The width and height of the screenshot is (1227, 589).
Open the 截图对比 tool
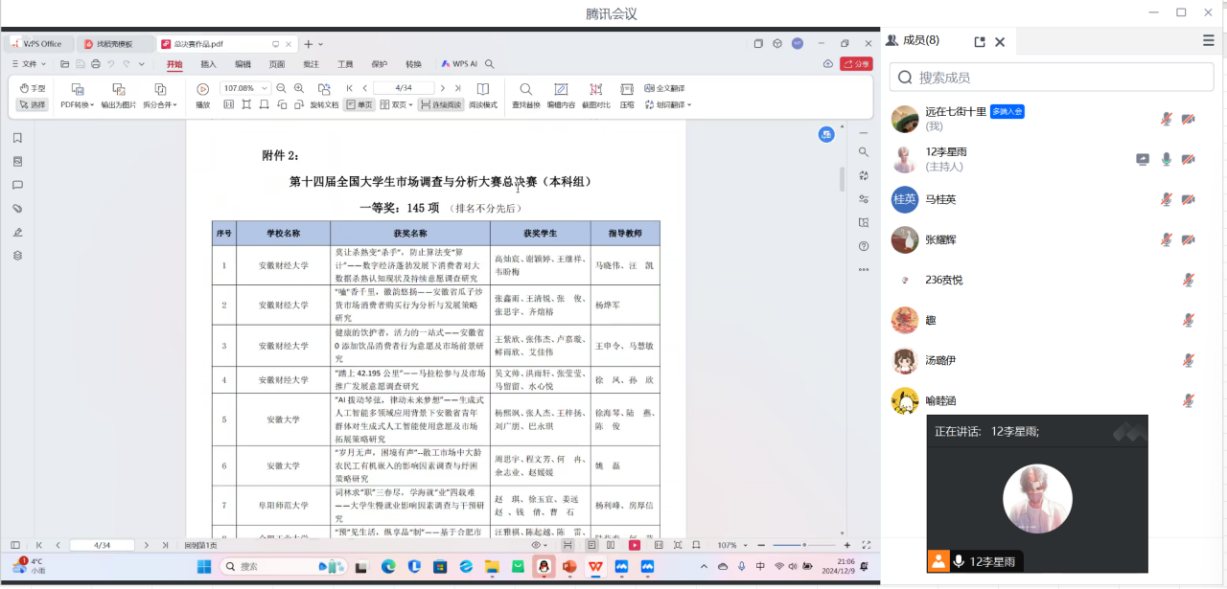(x=596, y=90)
